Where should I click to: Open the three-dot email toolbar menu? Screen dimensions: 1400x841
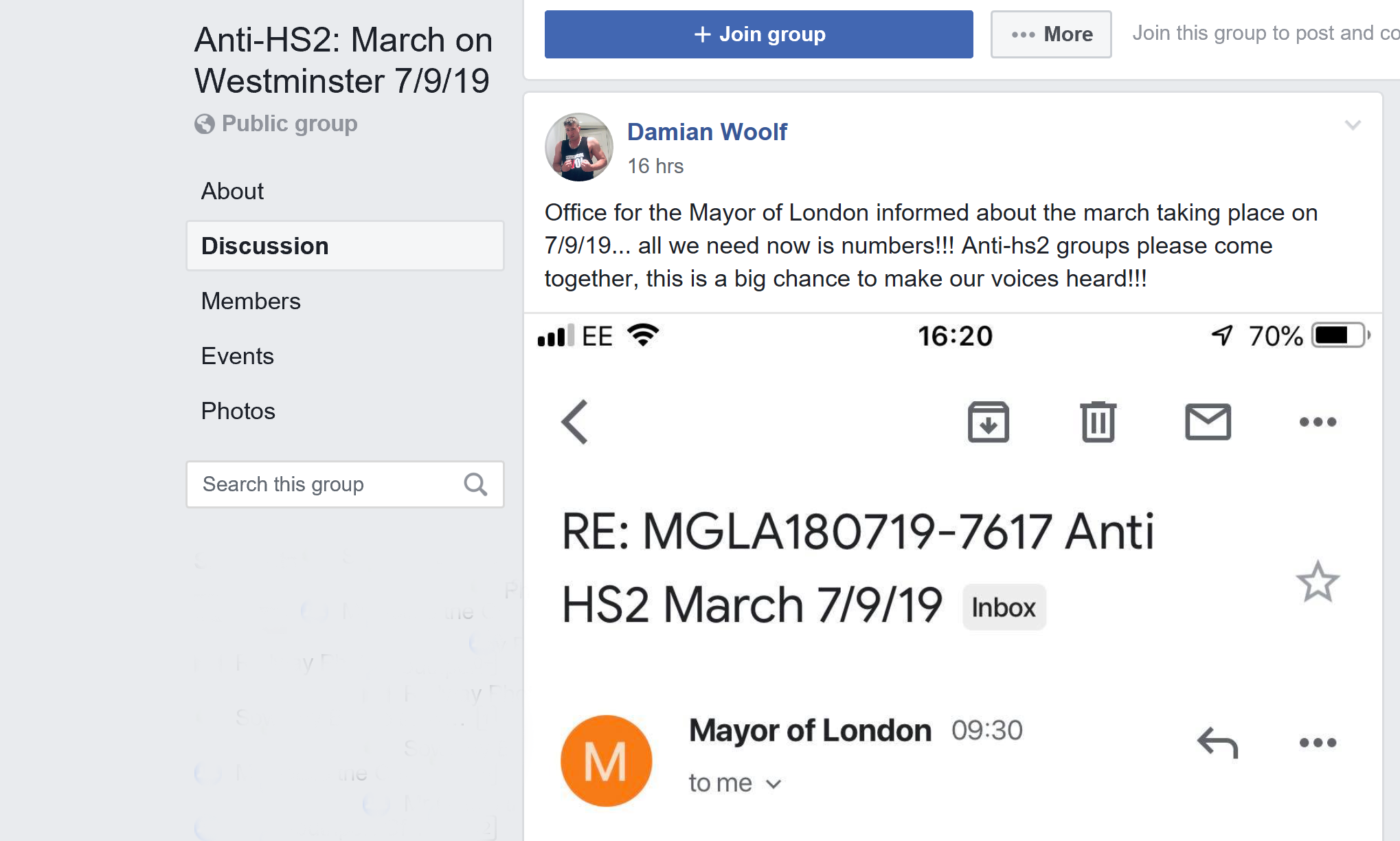coord(1318,422)
